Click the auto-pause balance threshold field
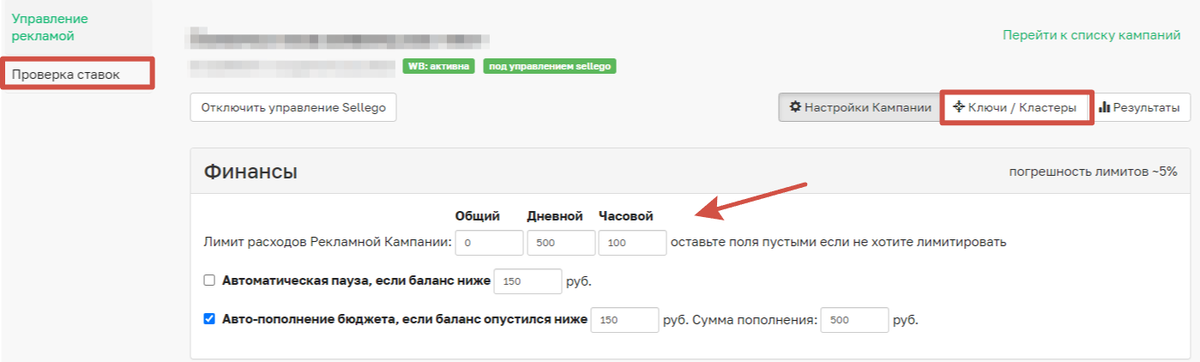This screenshot has height=362, width=1200. [528, 281]
